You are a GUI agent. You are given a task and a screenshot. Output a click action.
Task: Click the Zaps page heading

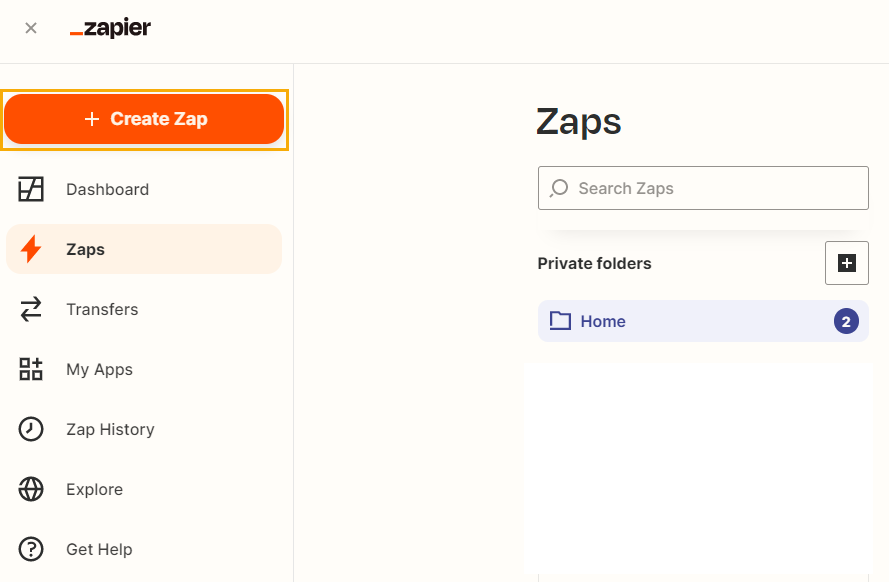[x=579, y=122]
